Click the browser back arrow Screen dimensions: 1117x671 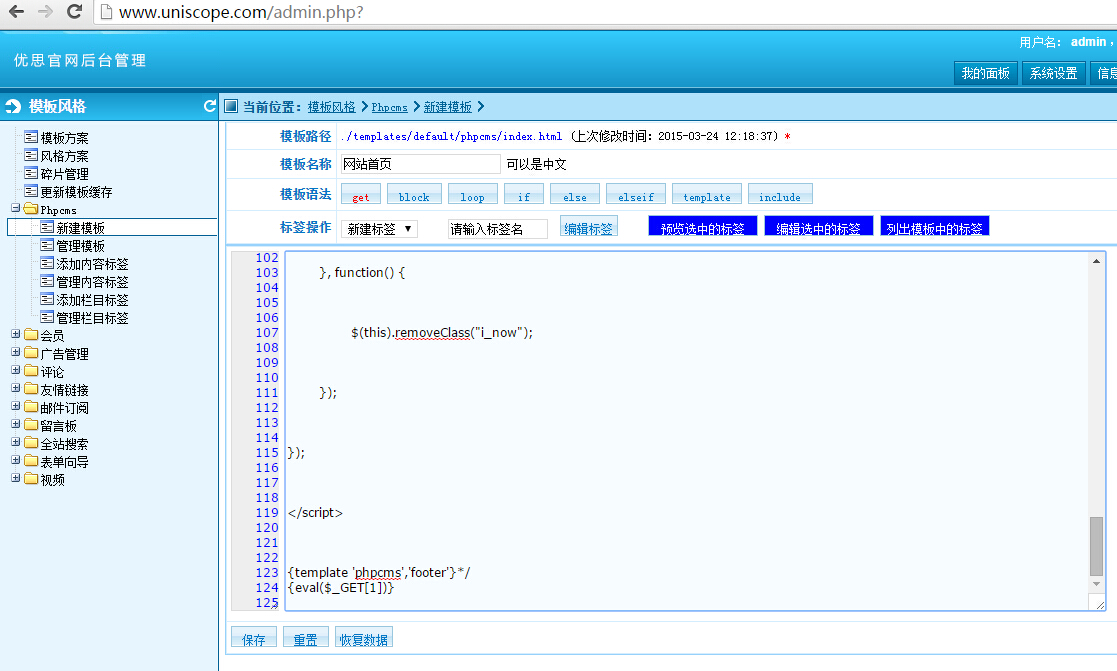pyautogui.click(x=16, y=11)
